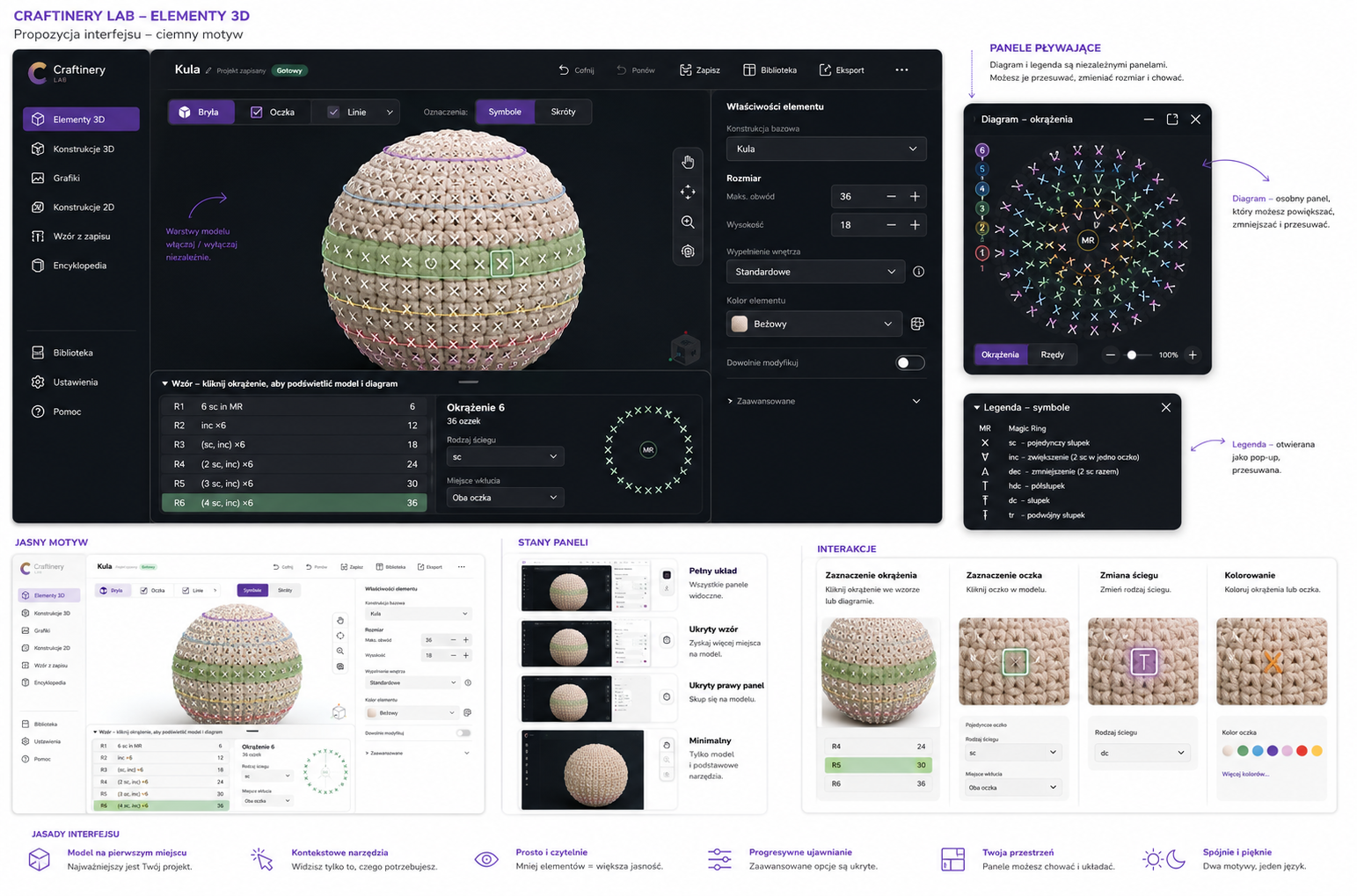This screenshot has height=896, width=1357.
Task: Switch to the Rzędy tab in Diagram panel
Action: [x=1053, y=355]
